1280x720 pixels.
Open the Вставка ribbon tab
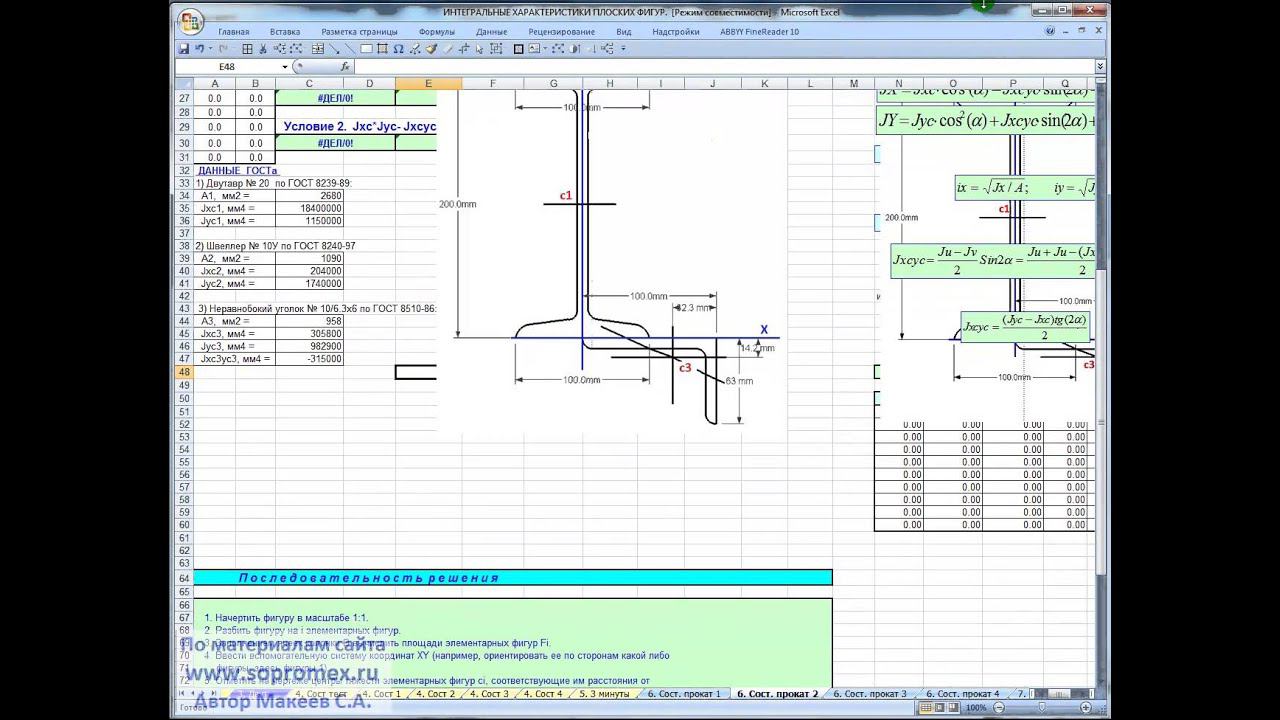[x=285, y=31]
